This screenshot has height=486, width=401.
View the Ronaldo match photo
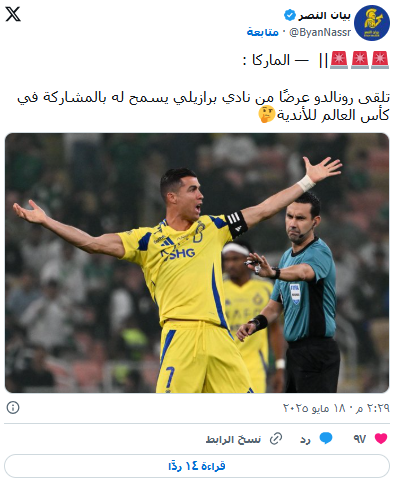[197, 263]
